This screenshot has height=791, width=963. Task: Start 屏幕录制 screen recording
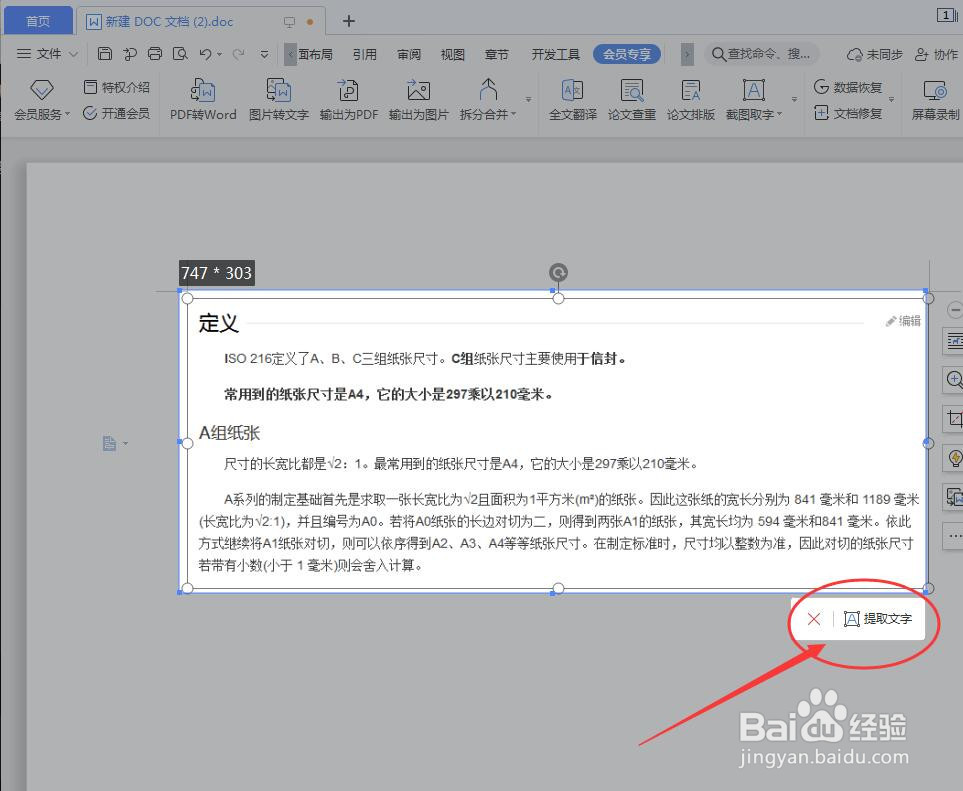(931, 99)
